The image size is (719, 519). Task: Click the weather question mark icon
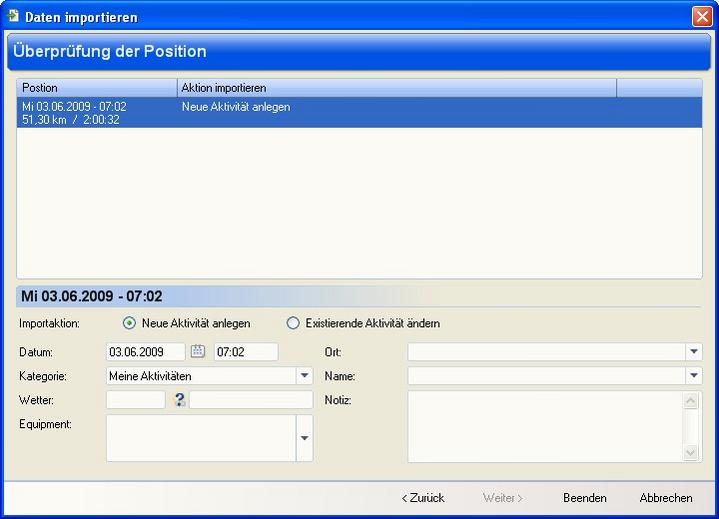click(x=179, y=400)
